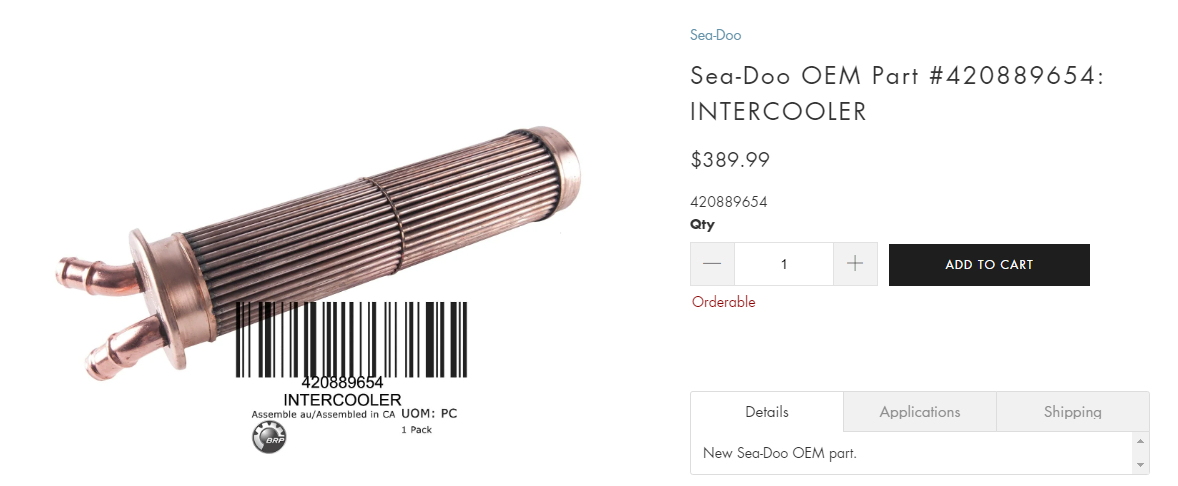Decrease quantity with the minus icon
Image resolution: width=1178 pixels, height=486 pixels.
tap(712, 264)
